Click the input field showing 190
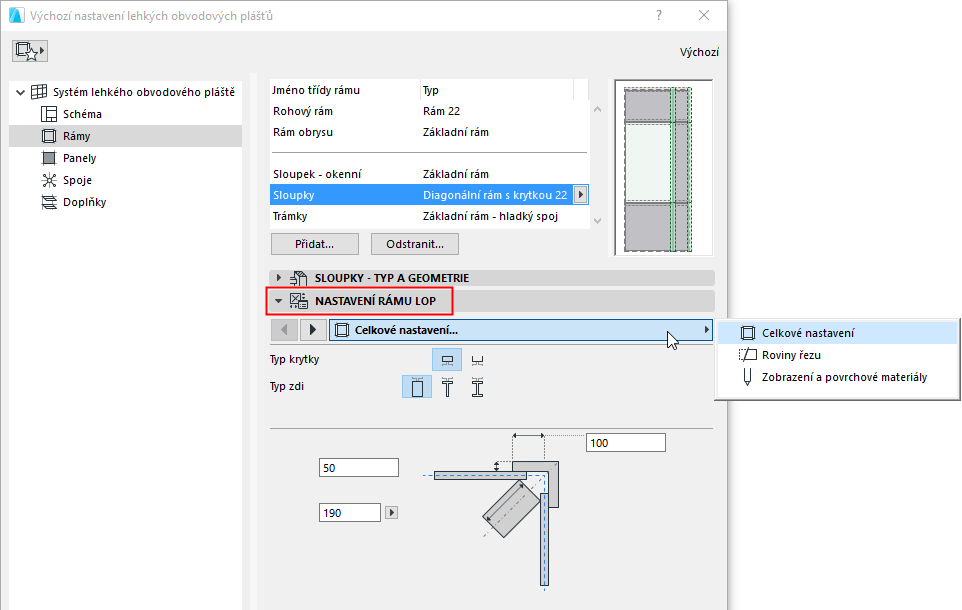 350,512
